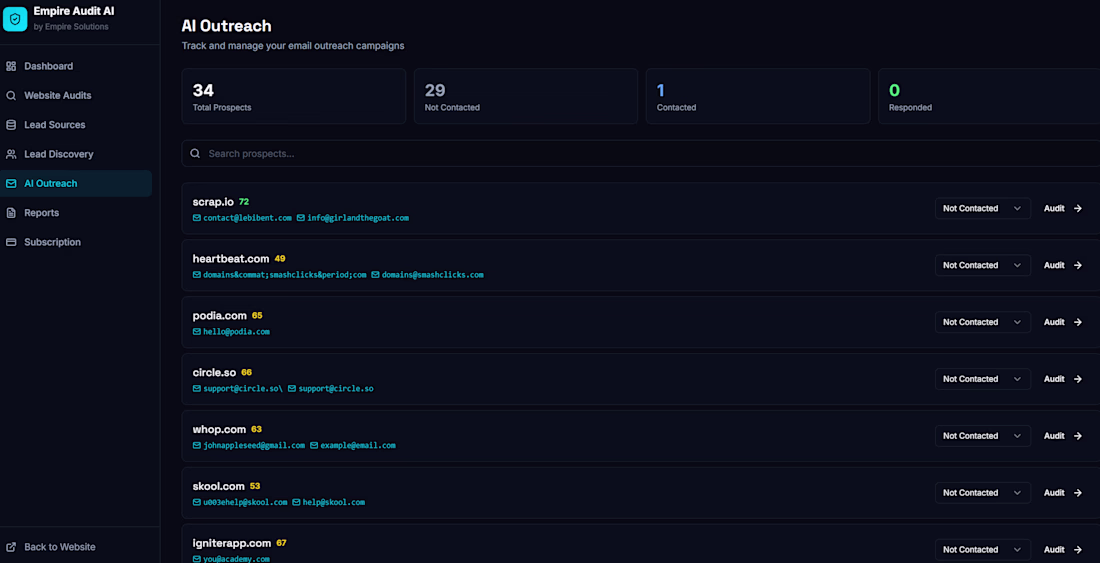The width and height of the screenshot is (1100, 563).
Task: Open status dropdown for whop.com
Action: pos(982,435)
